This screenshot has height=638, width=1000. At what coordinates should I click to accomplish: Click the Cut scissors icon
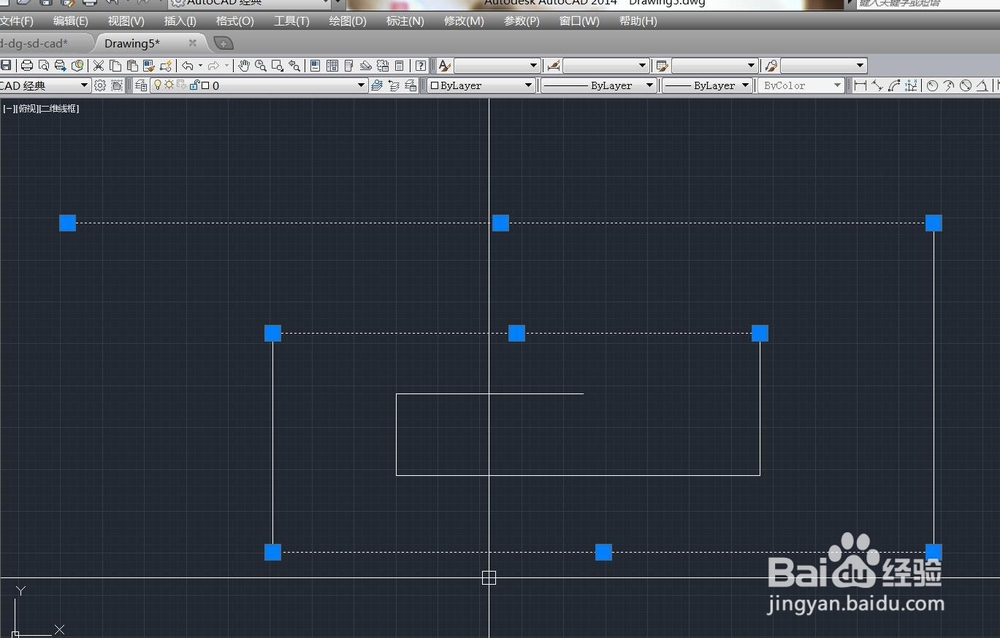click(x=98, y=65)
